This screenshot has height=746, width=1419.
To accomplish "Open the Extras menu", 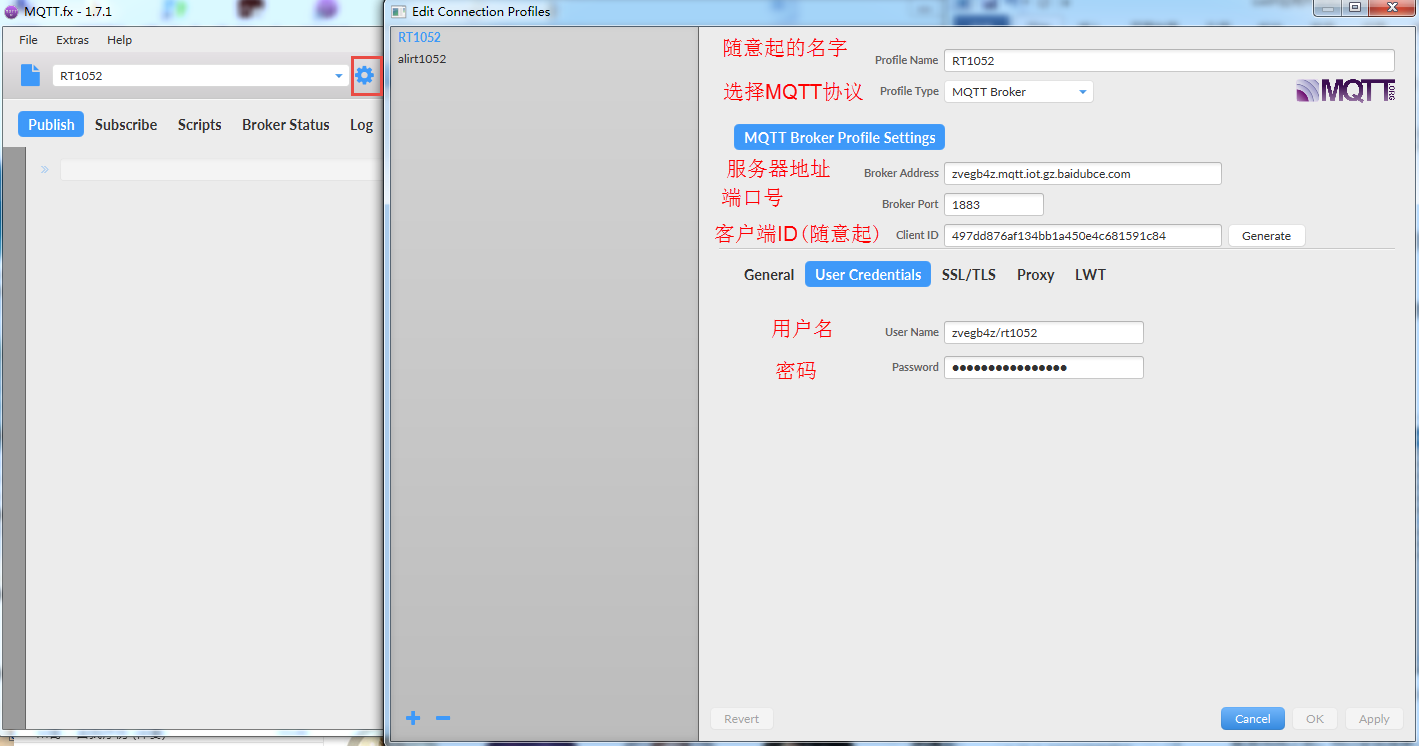I will click(72, 40).
